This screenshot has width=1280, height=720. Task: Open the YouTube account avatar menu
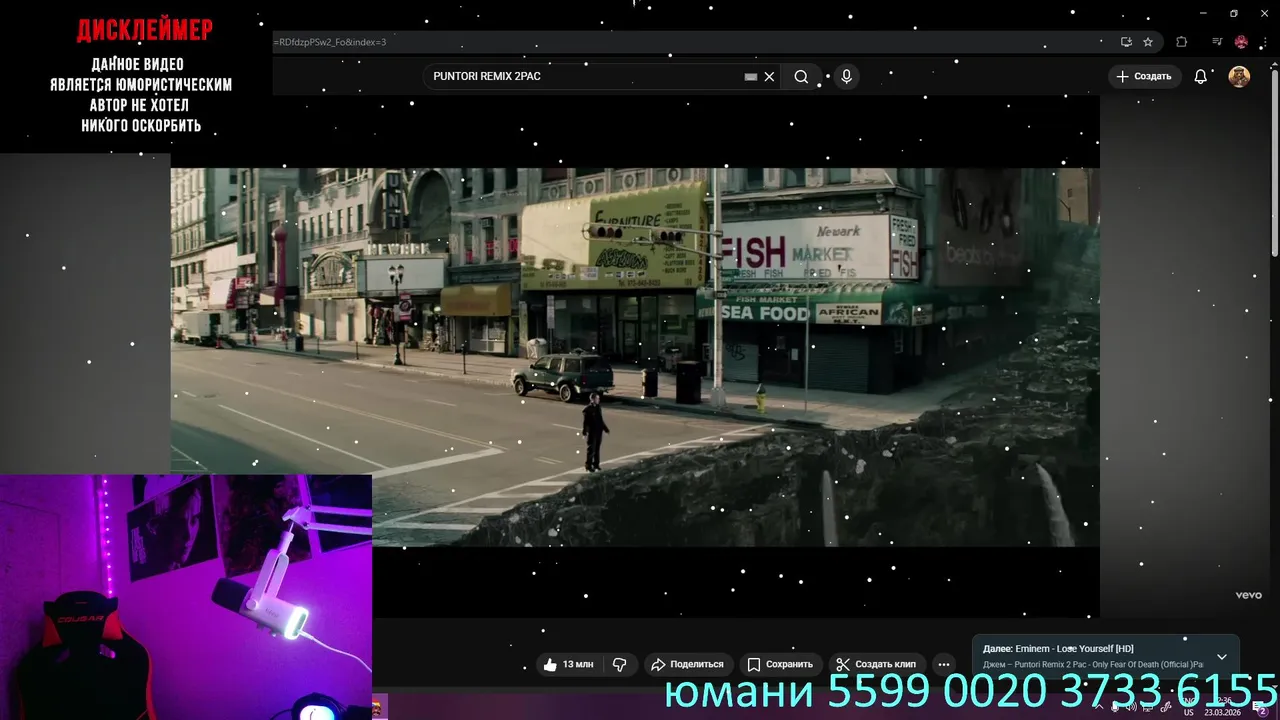(x=1239, y=76)
